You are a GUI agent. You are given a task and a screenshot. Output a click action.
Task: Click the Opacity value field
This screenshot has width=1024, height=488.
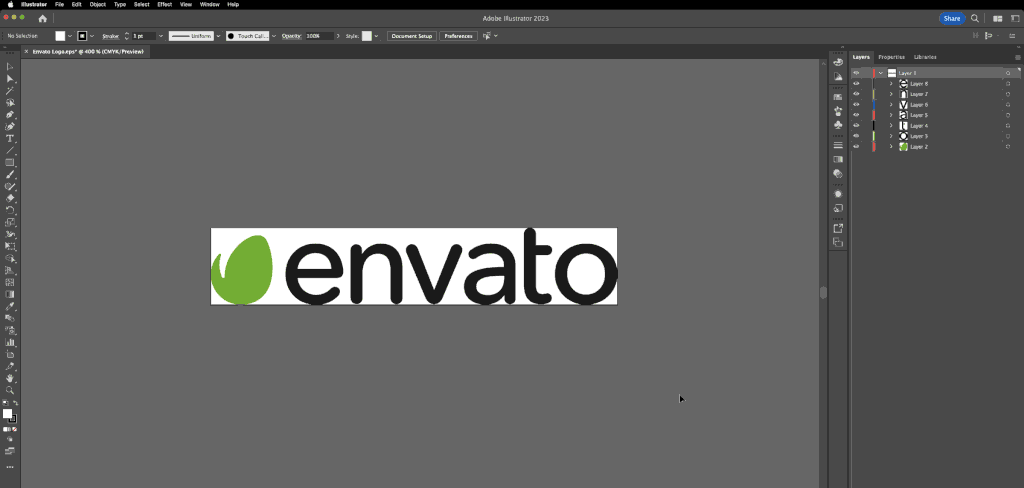click(319, 36)
